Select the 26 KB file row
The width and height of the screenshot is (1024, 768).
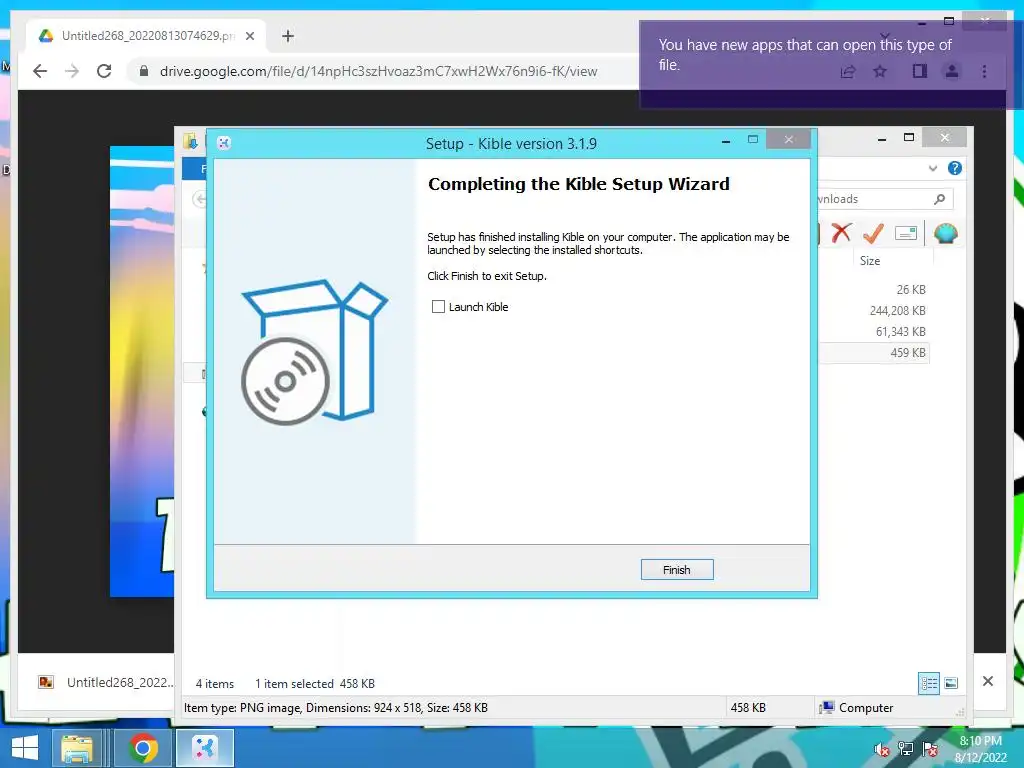(x=874, y=289)
